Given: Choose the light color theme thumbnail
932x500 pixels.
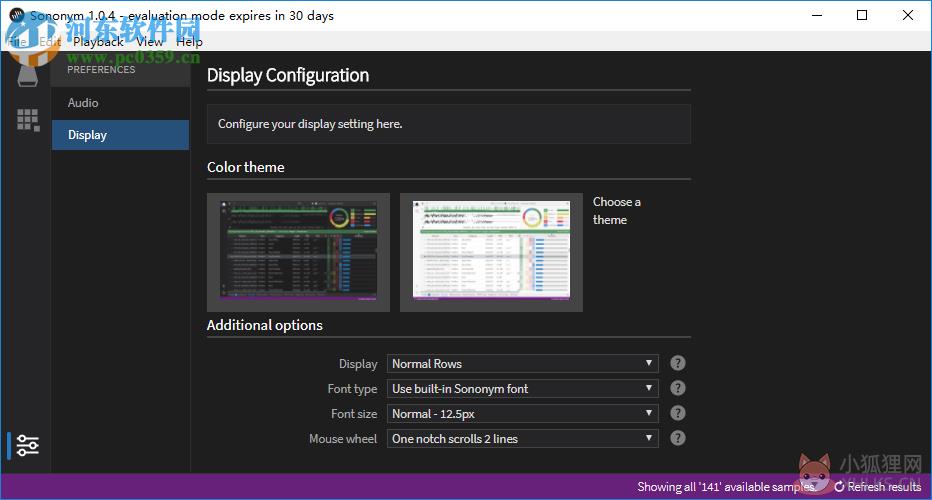Looking at the screenshot, I should pyautogui.click(x=492, y=252).
